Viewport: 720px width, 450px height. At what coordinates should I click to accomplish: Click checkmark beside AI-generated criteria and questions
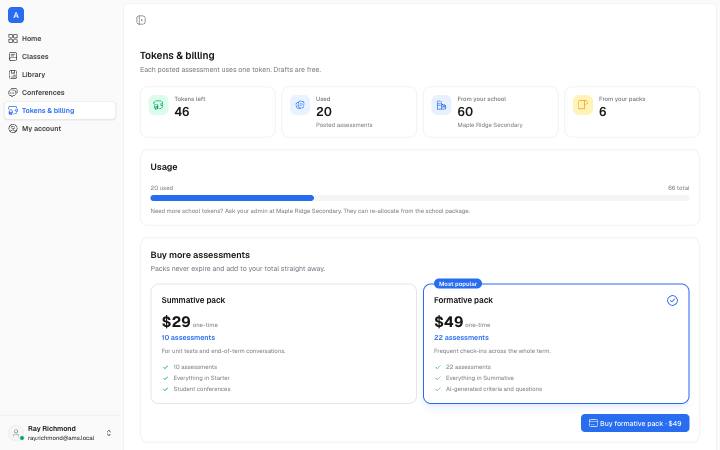click(438, 389)
